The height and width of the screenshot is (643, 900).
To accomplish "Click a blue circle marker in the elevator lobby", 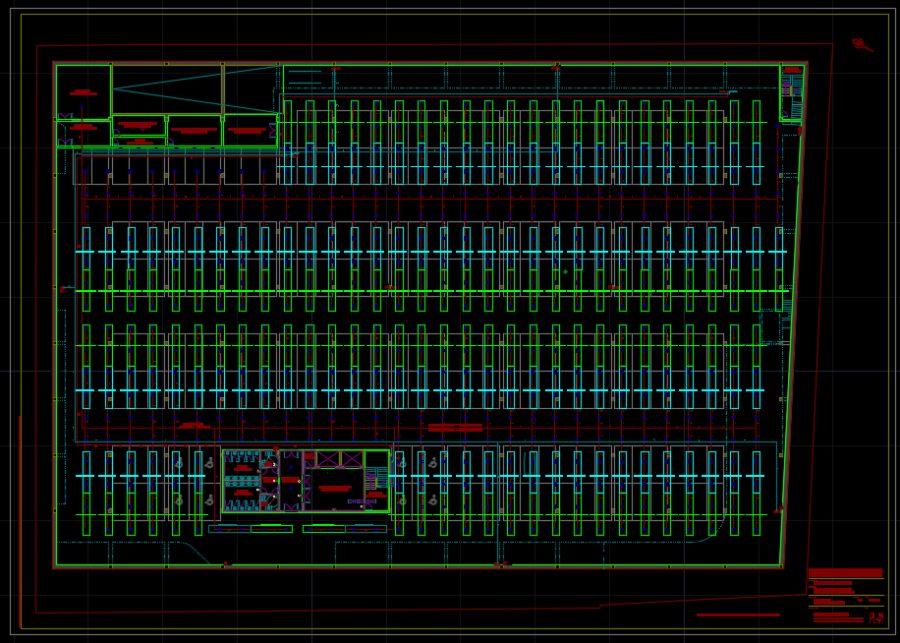I will click(x=290, y=467).
